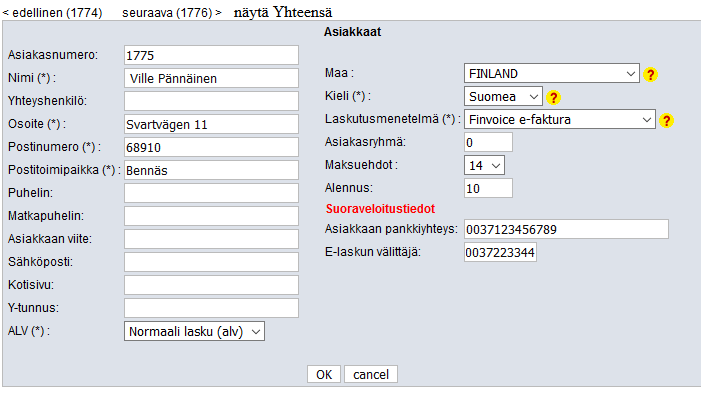Focus the Alennus discount field

point(488,188)
